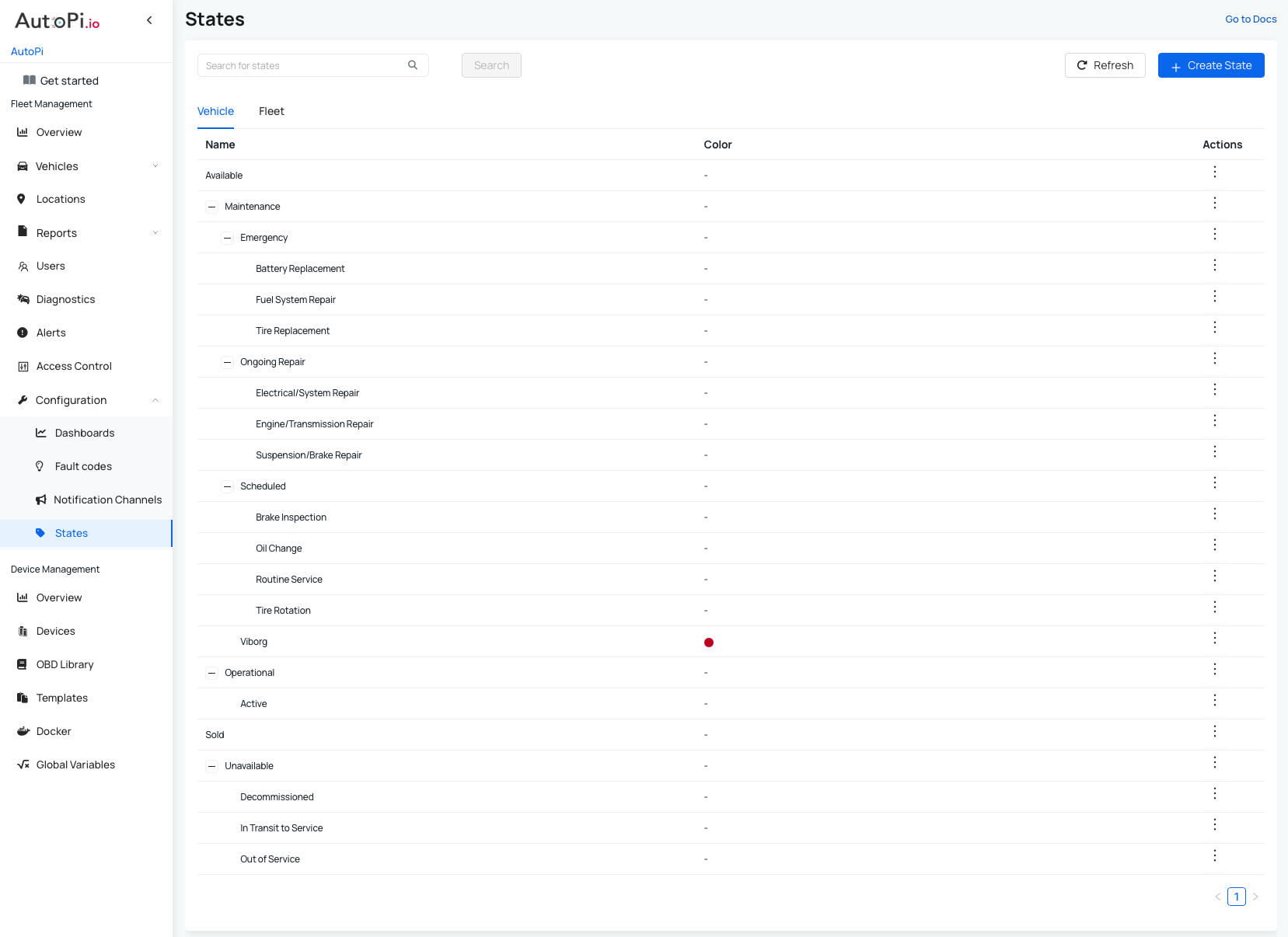Switch to the Fleet tab

point(271,111)
